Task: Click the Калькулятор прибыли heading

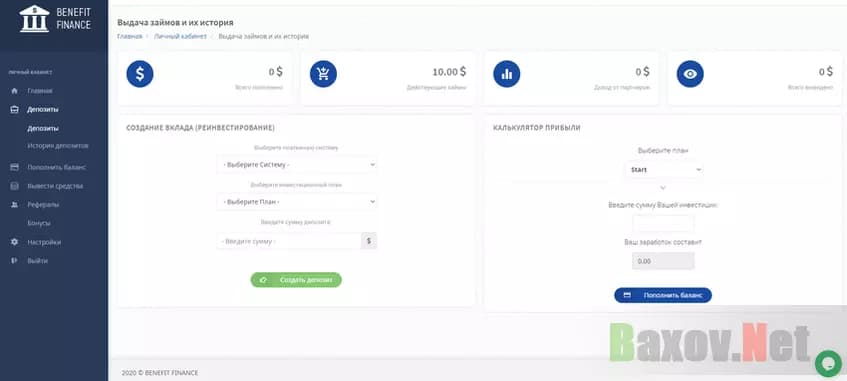Action: pyautogui.click(x=537, y=128)
